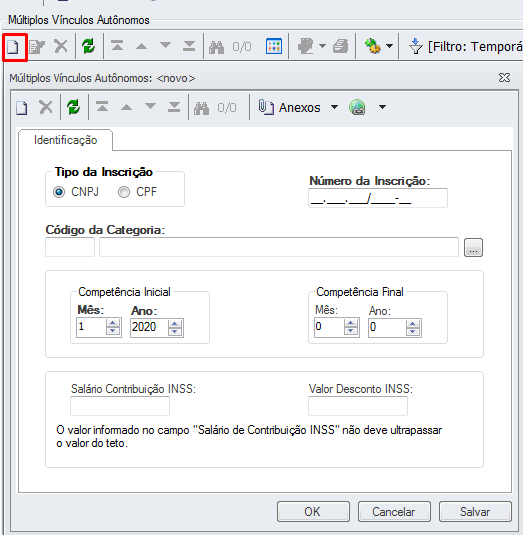Increase Competência Inicial Ano value

175,323
